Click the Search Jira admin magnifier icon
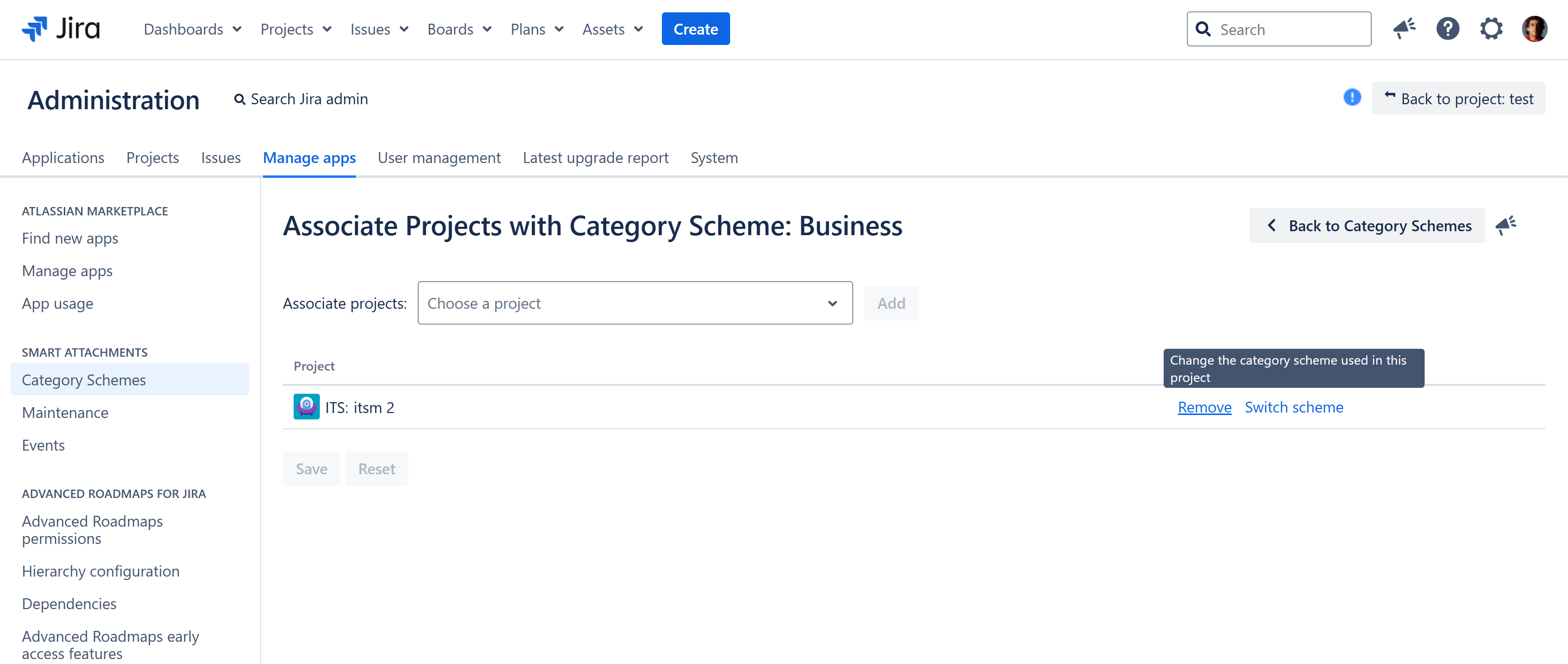The height and width of the screenshot is (664, 1568). pyautogui.click(x=240, y=99)
